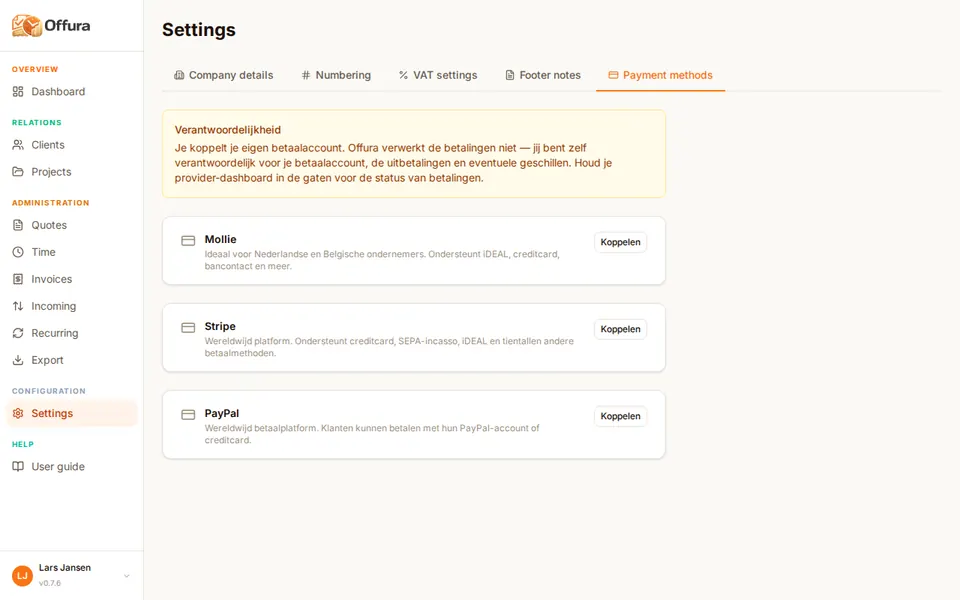This screenshot has width=960, height=600.
Task: Click the Numbering hash icon
Action: tap(306, 75)
